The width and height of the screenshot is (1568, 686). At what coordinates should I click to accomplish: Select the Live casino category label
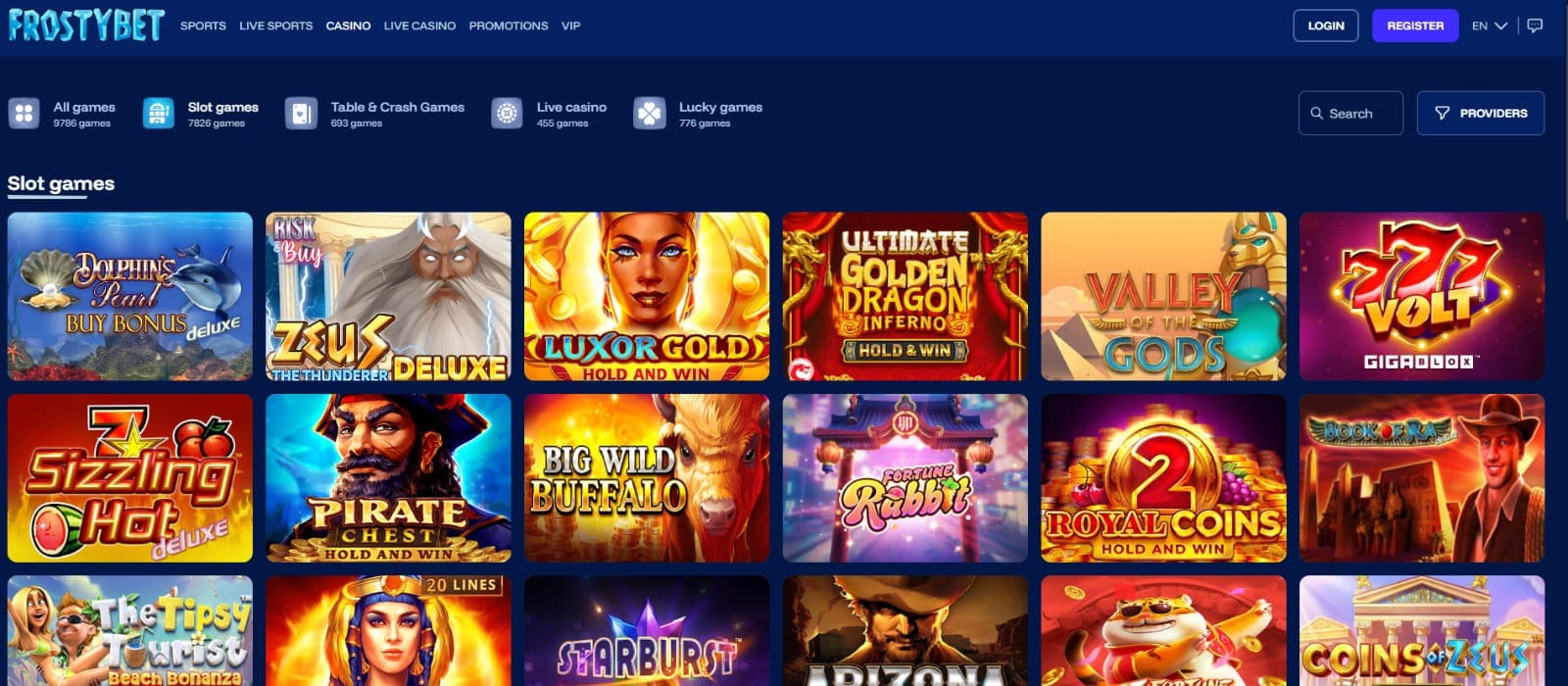571,107
